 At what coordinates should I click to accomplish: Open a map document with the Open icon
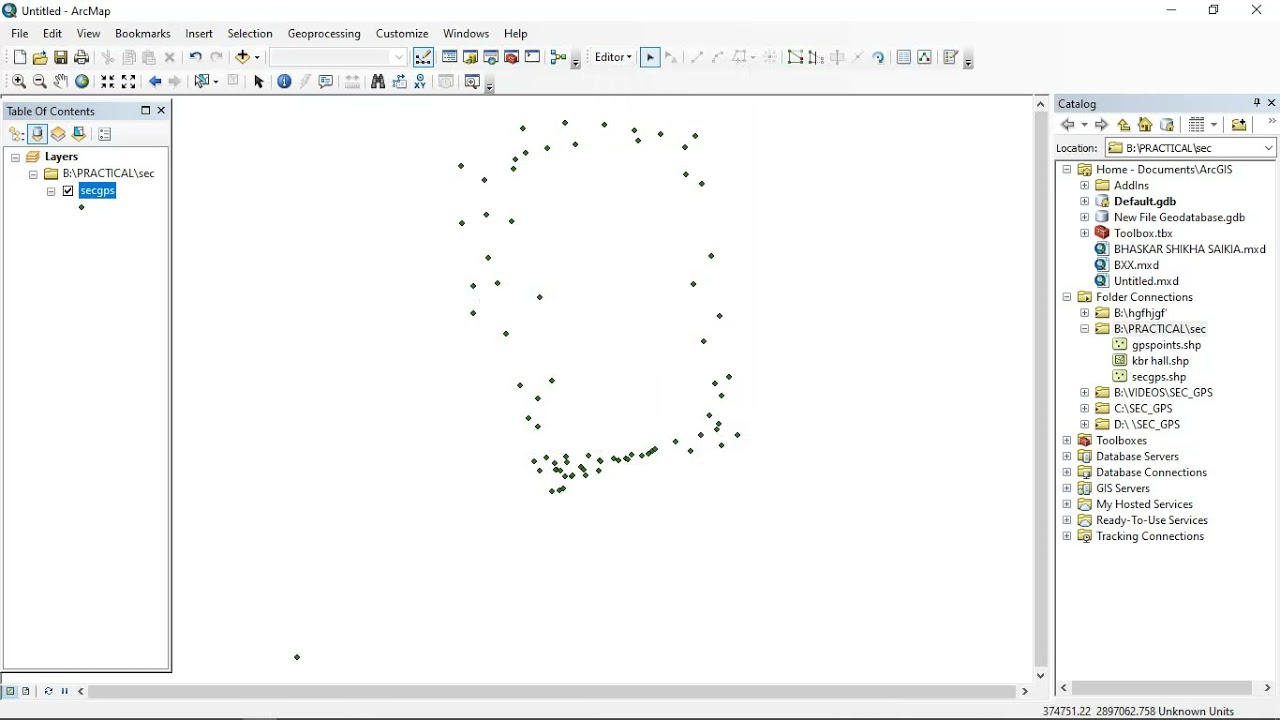click(x=40, y=58)
